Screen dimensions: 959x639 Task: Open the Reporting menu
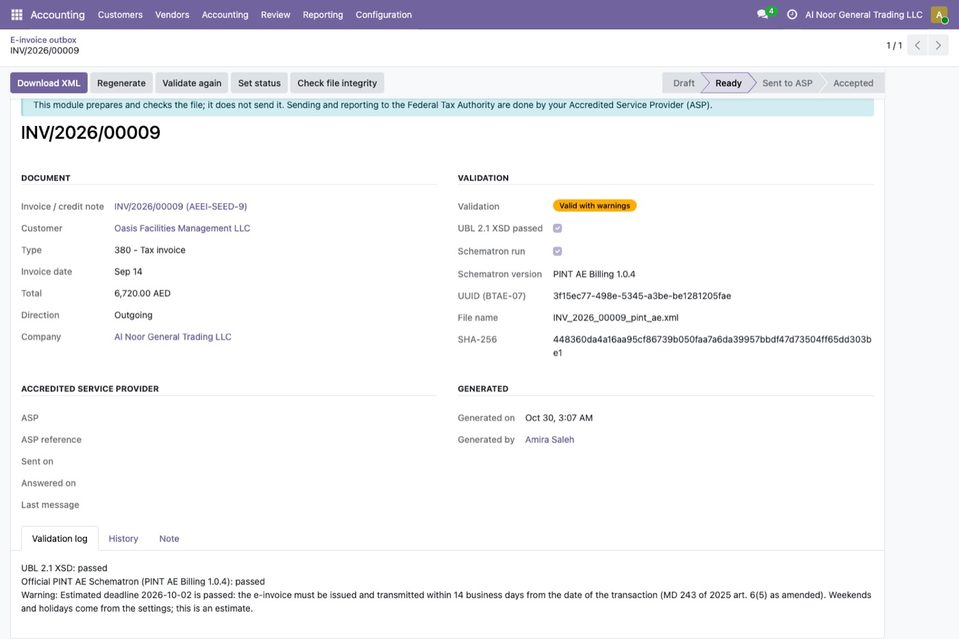coord(323,15)
